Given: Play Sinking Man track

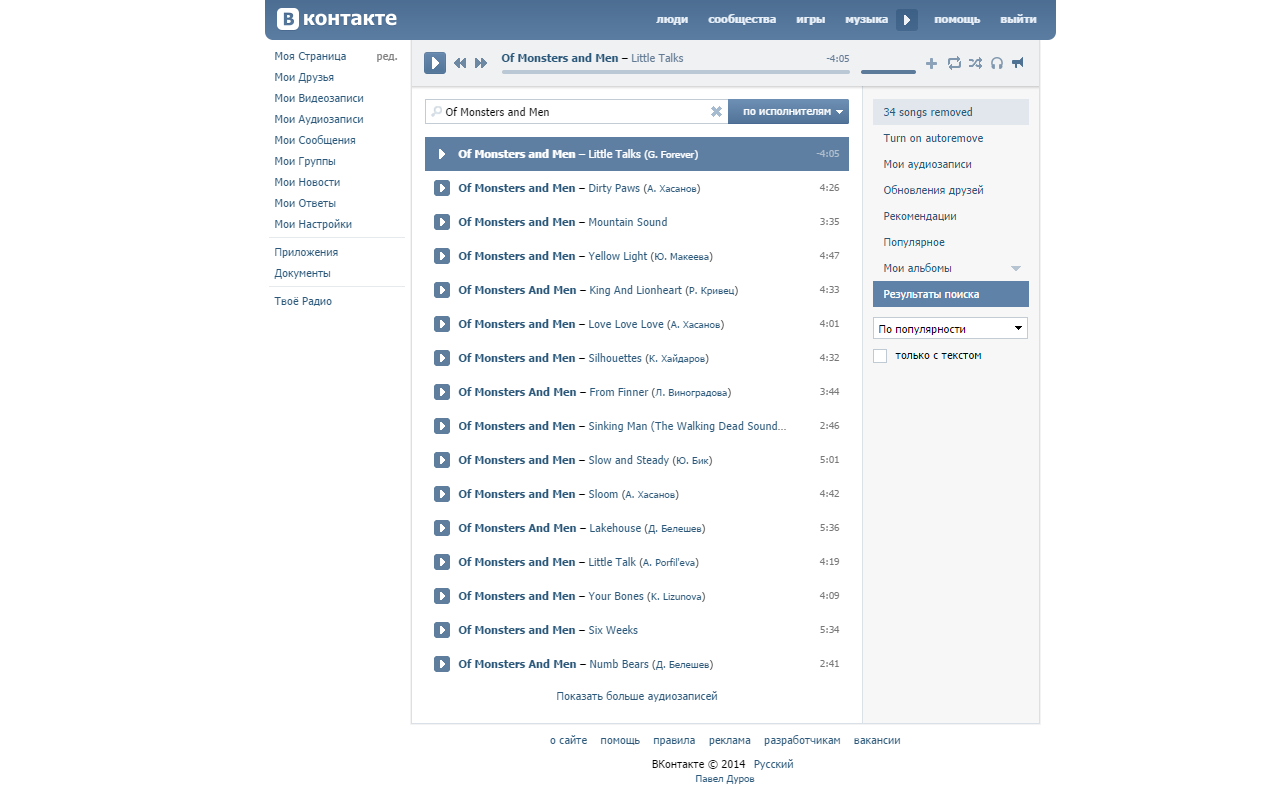Looking at the screenshot, I should [442, 426].
